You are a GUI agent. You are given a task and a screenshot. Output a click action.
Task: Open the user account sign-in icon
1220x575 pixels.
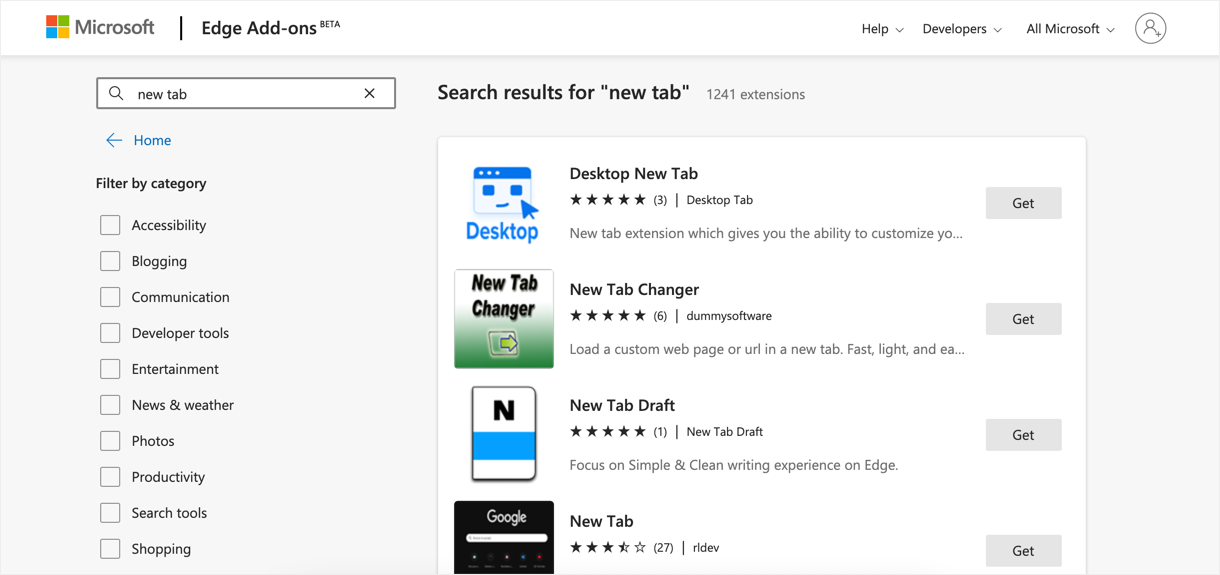pos(1150,28)
